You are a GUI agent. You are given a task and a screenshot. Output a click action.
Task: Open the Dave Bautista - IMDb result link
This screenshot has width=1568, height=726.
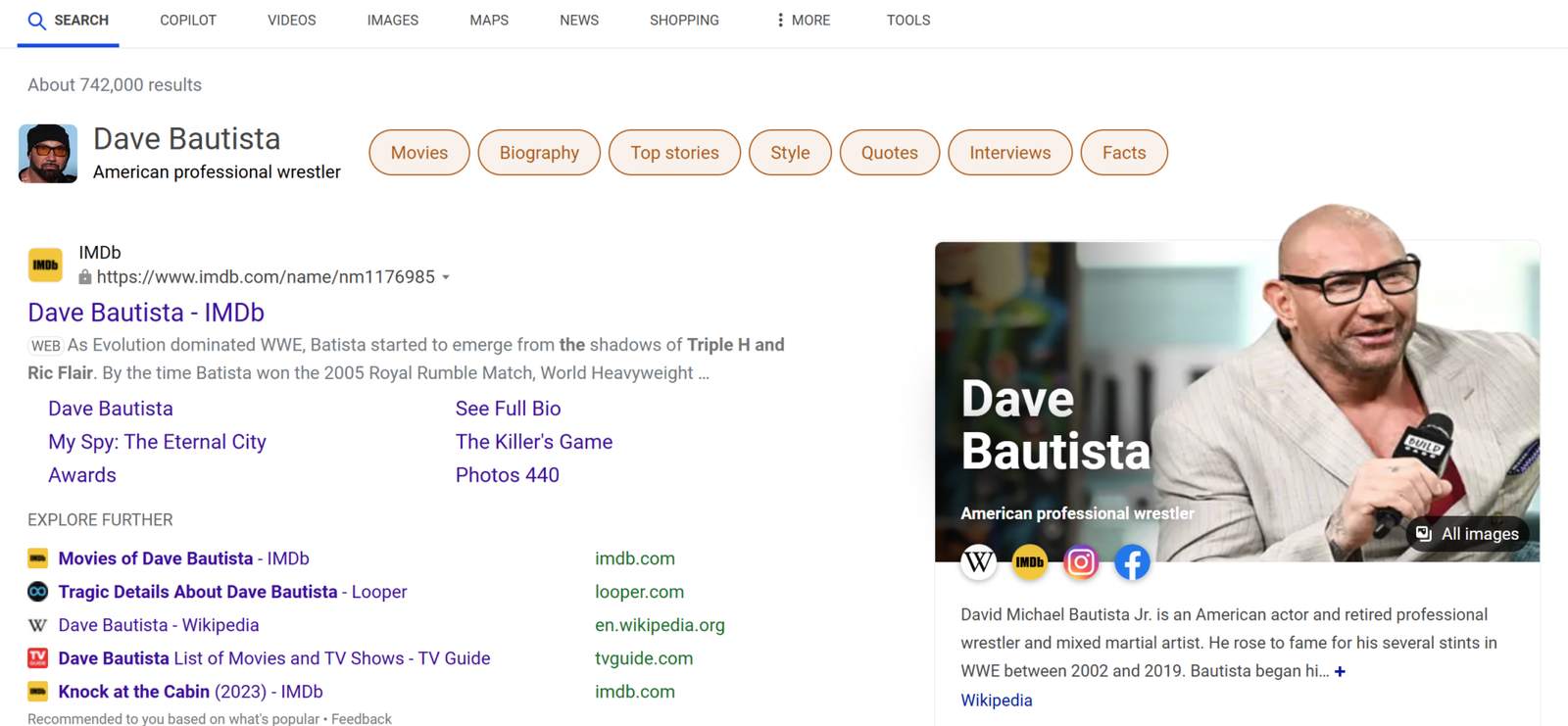point(146,313)
